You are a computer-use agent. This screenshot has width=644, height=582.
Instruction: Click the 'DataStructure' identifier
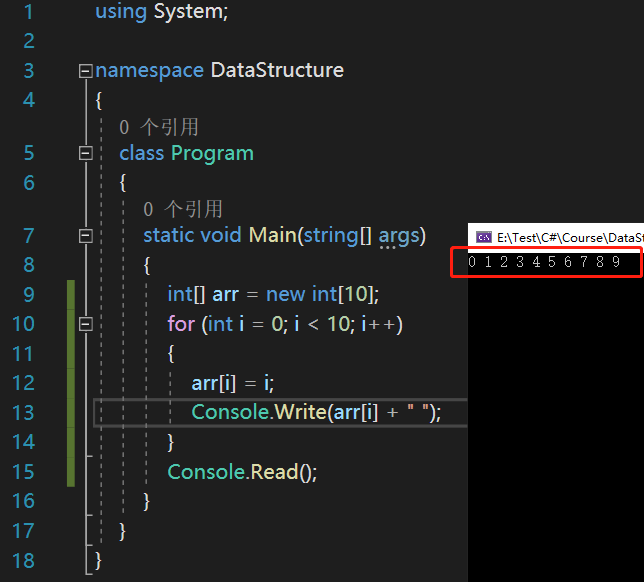pos(277,70)
